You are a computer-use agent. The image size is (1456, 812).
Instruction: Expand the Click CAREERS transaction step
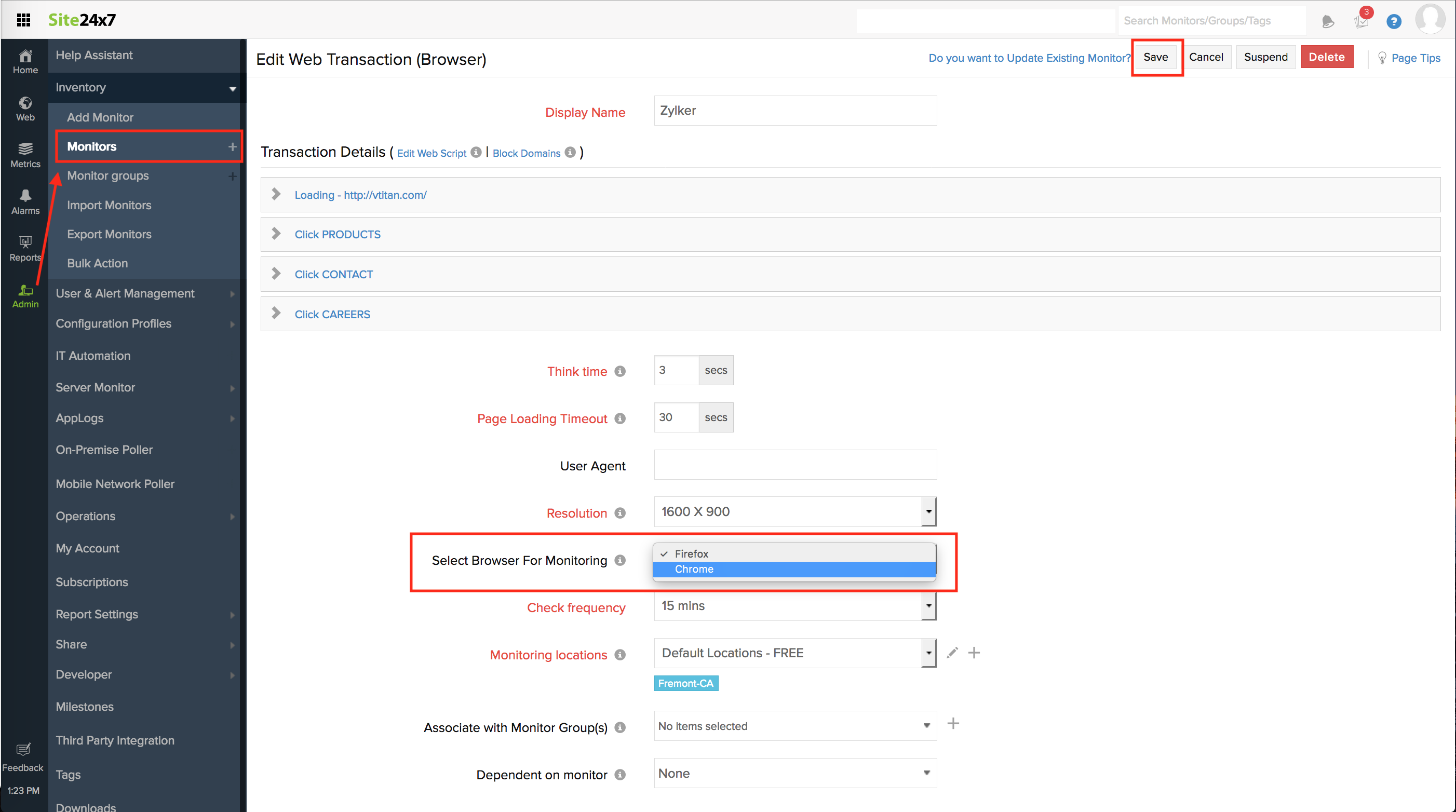tap(332, 314)
